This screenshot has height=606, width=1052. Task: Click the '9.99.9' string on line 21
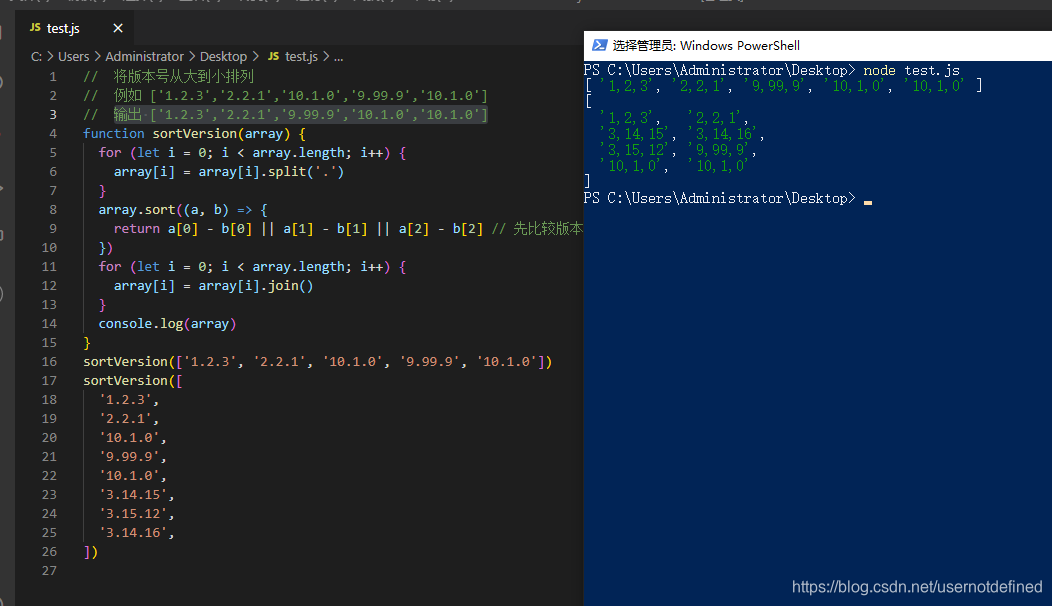129,456
